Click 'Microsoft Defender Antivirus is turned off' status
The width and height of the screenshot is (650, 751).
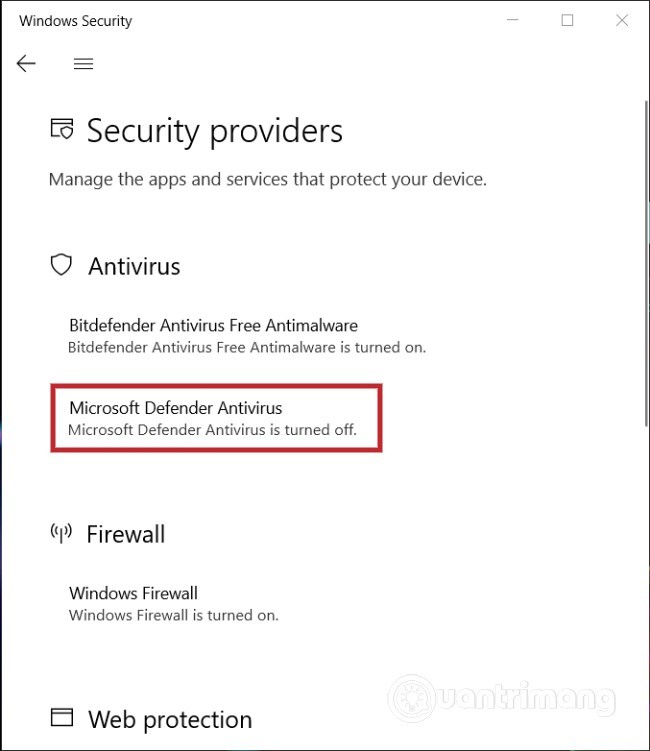point(212,431)
